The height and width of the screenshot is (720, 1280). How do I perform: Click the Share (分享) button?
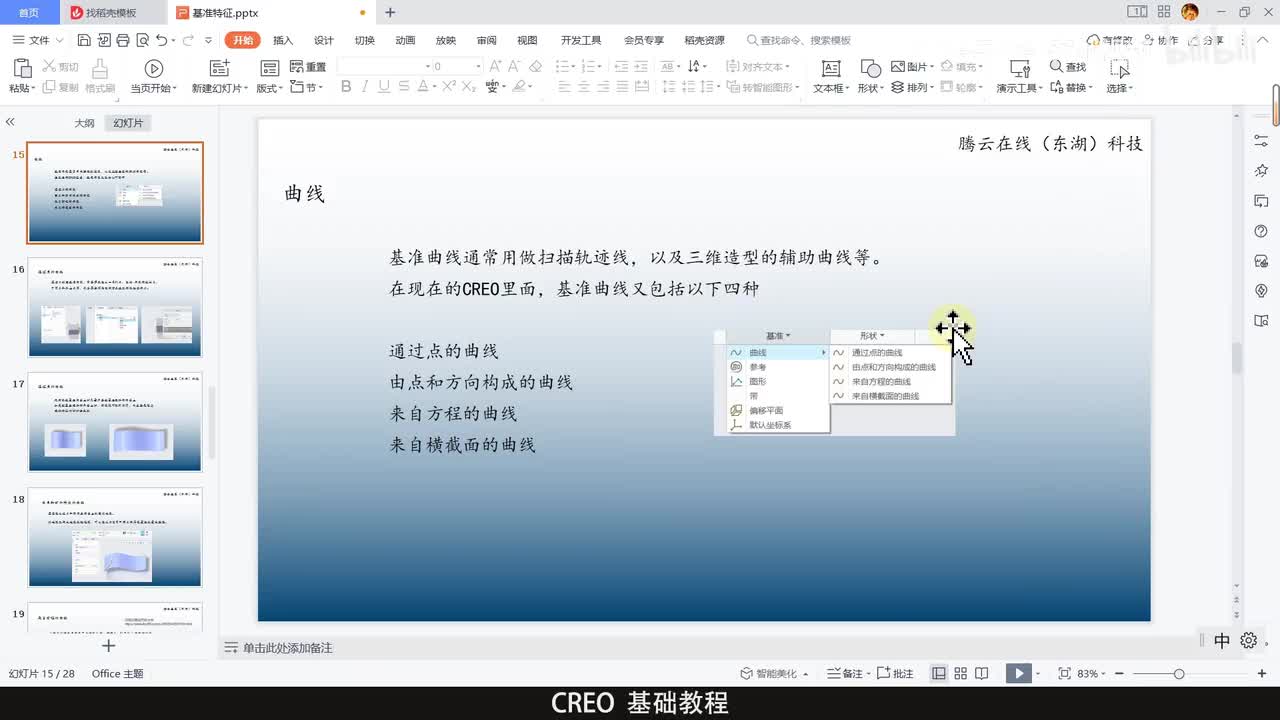[x=1207, y=40]
